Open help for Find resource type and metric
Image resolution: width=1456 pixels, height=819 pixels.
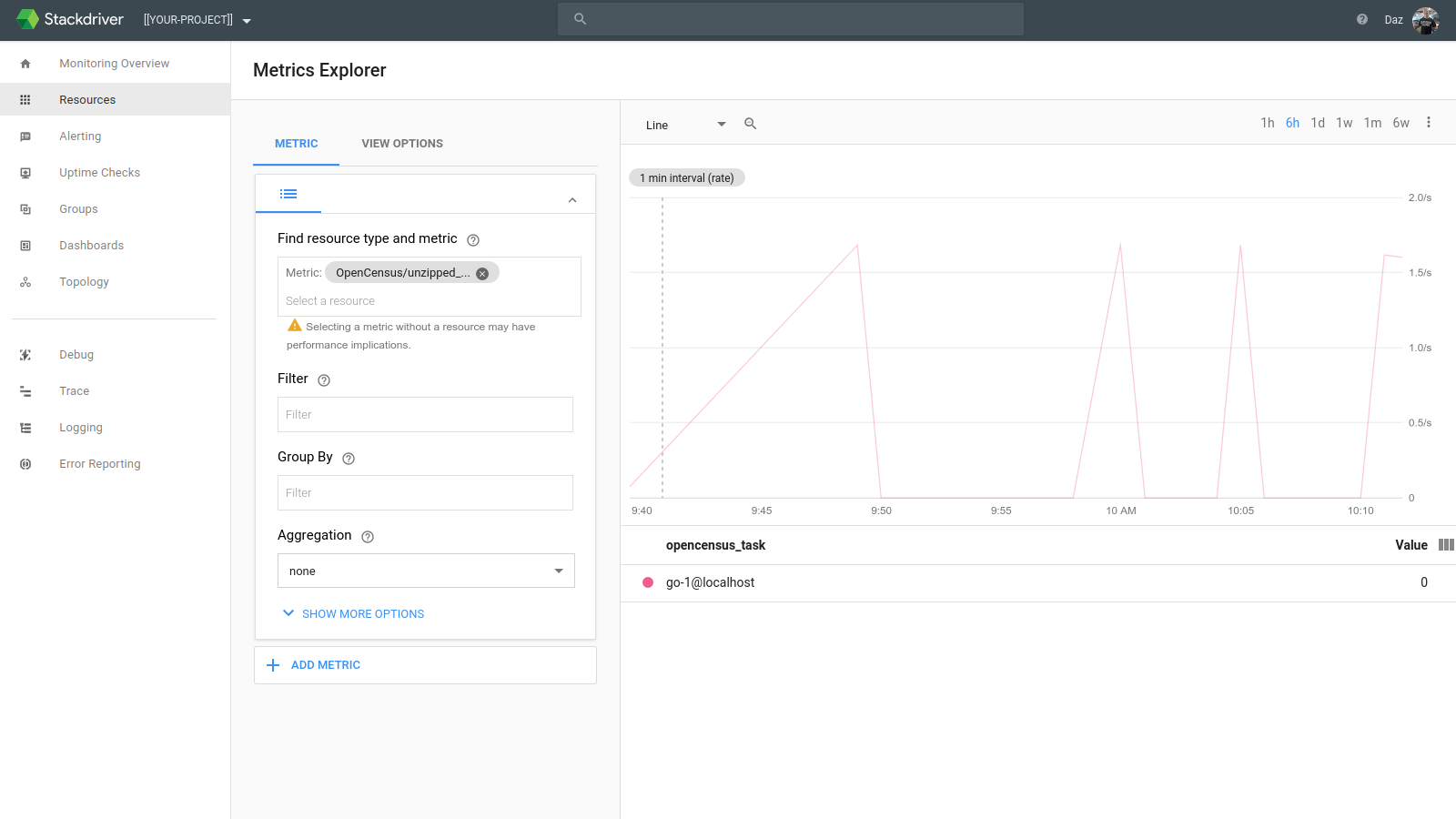tap(473, 240)
